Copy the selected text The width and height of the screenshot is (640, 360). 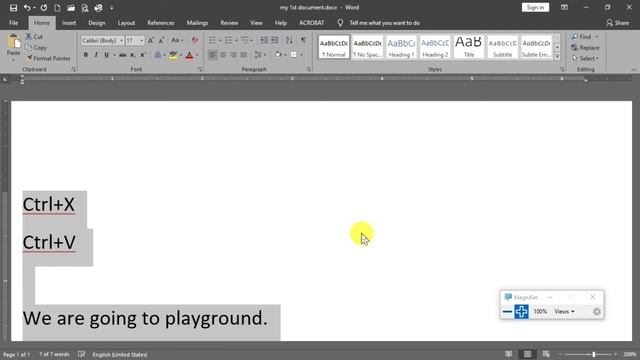pos(36,48)
